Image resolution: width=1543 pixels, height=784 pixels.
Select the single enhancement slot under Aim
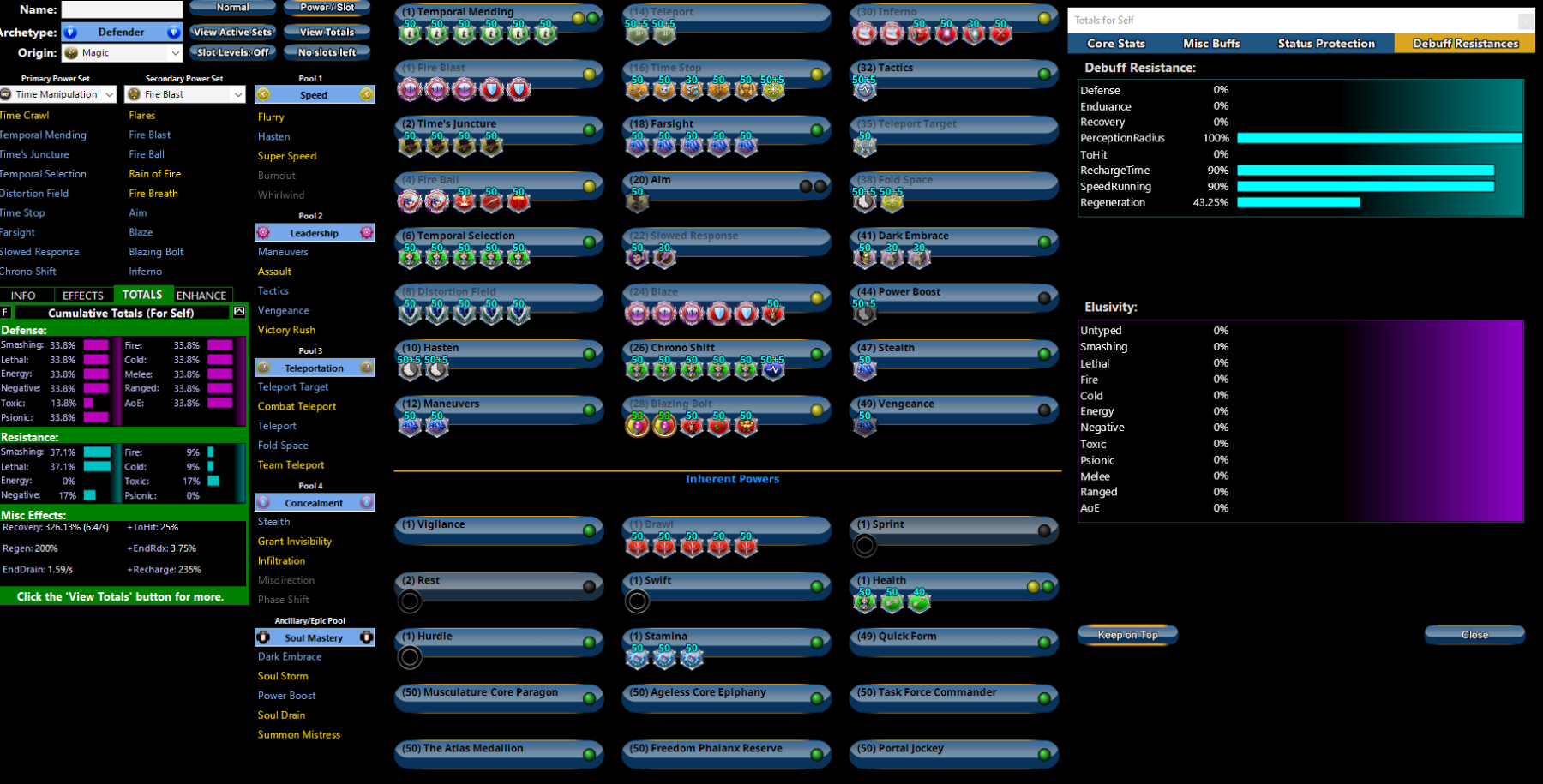click(x=637, y=201)
